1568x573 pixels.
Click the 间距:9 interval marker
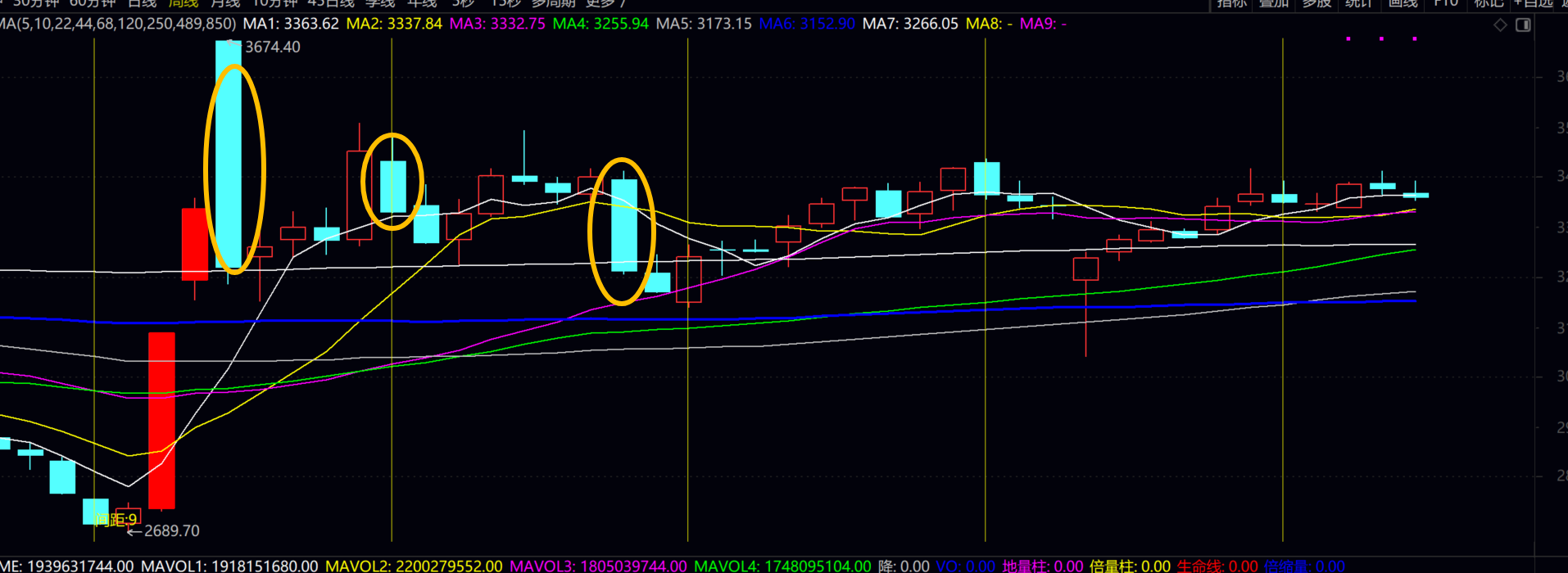point(116,520)
